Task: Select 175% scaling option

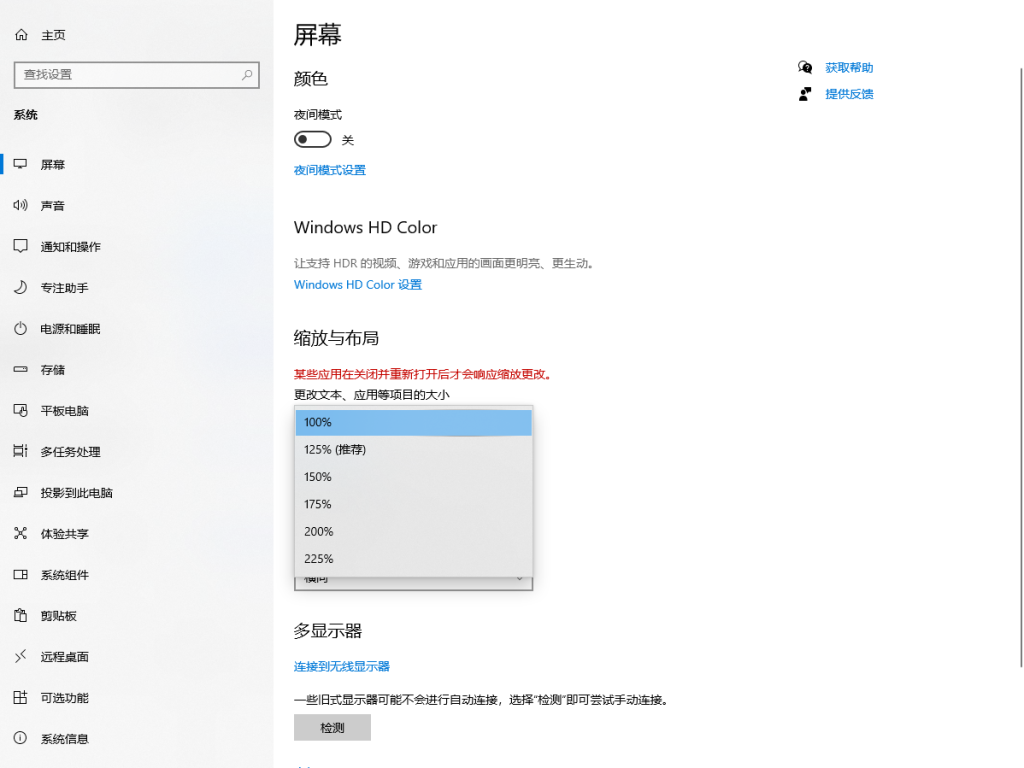Action: point(413,504)
